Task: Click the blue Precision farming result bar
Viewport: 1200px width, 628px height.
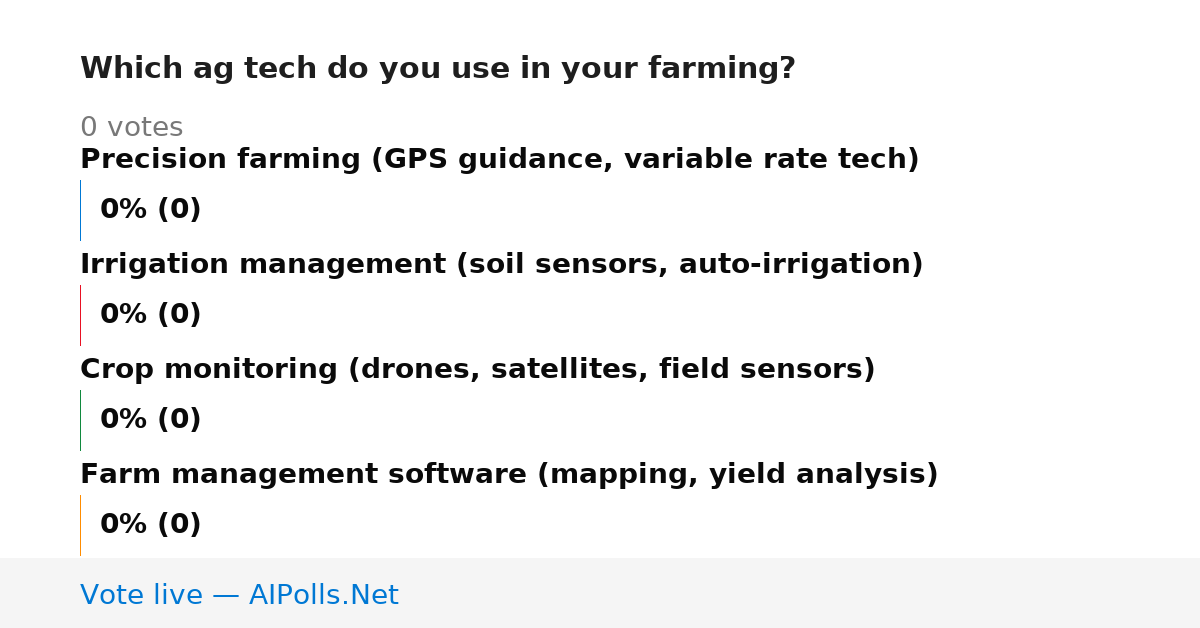Action: [x=81, y=210]
